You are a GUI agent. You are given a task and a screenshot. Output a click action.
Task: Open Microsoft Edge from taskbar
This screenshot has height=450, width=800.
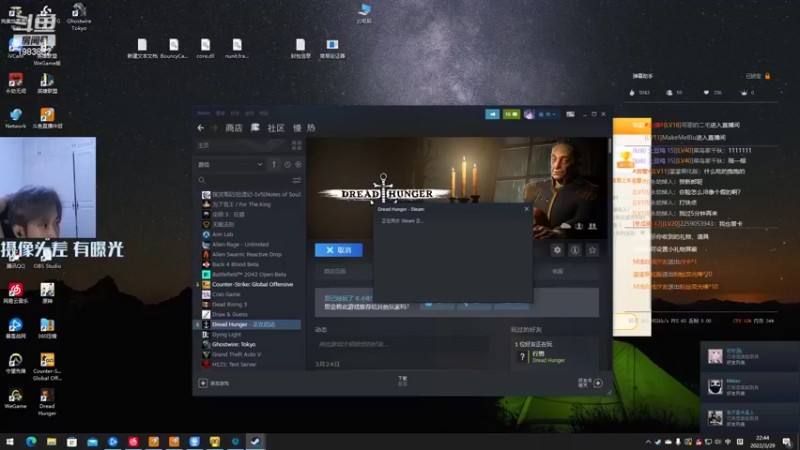[x=31, y=441]
